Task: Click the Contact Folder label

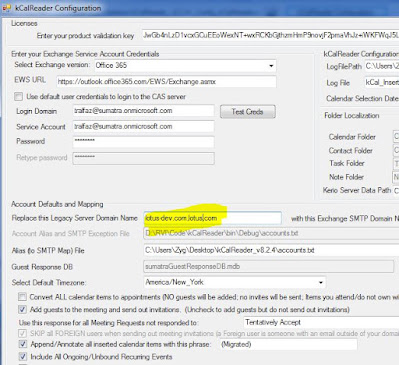Action: (x=350, y=151)
